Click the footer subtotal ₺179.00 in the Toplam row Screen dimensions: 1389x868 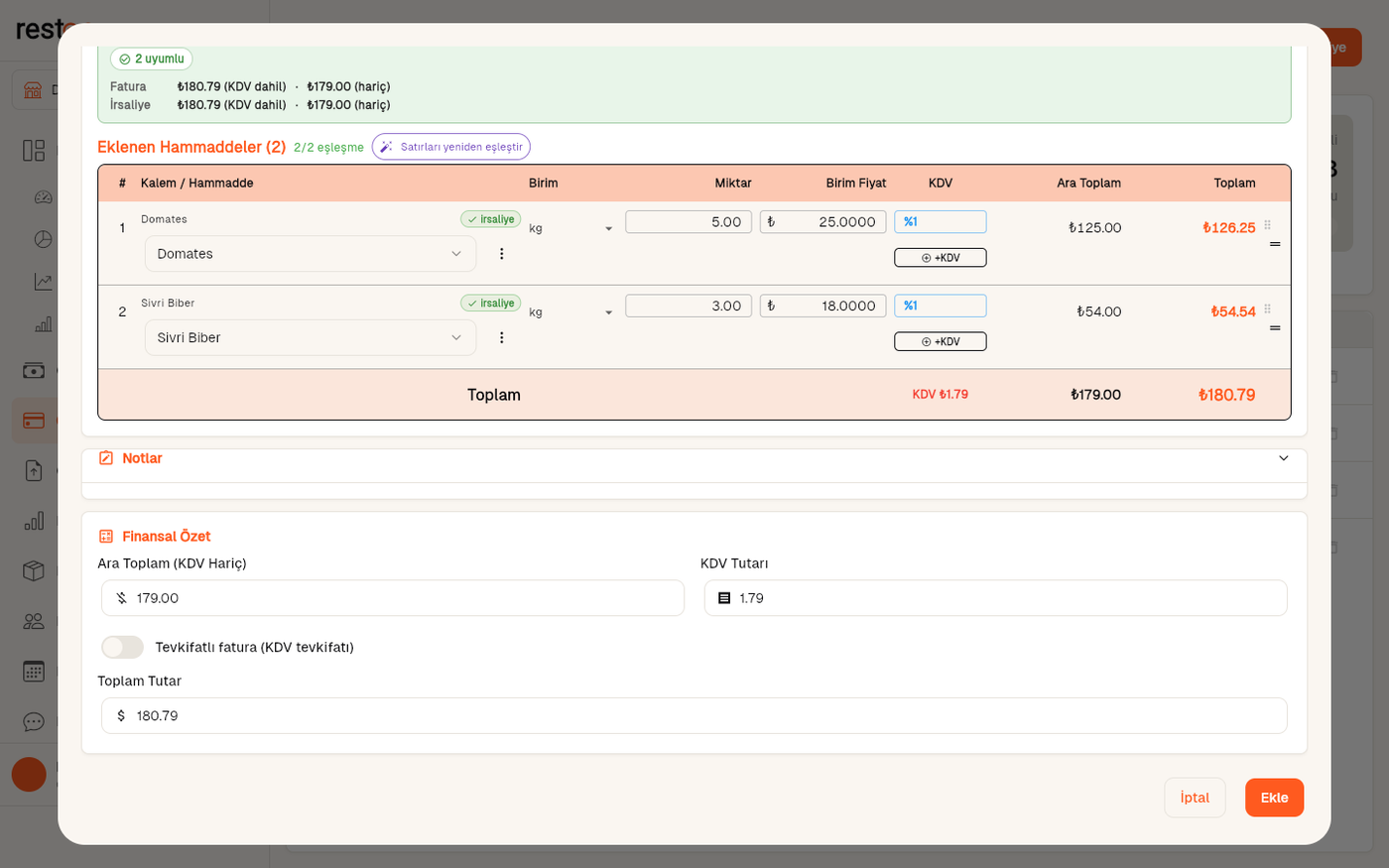1096,395
